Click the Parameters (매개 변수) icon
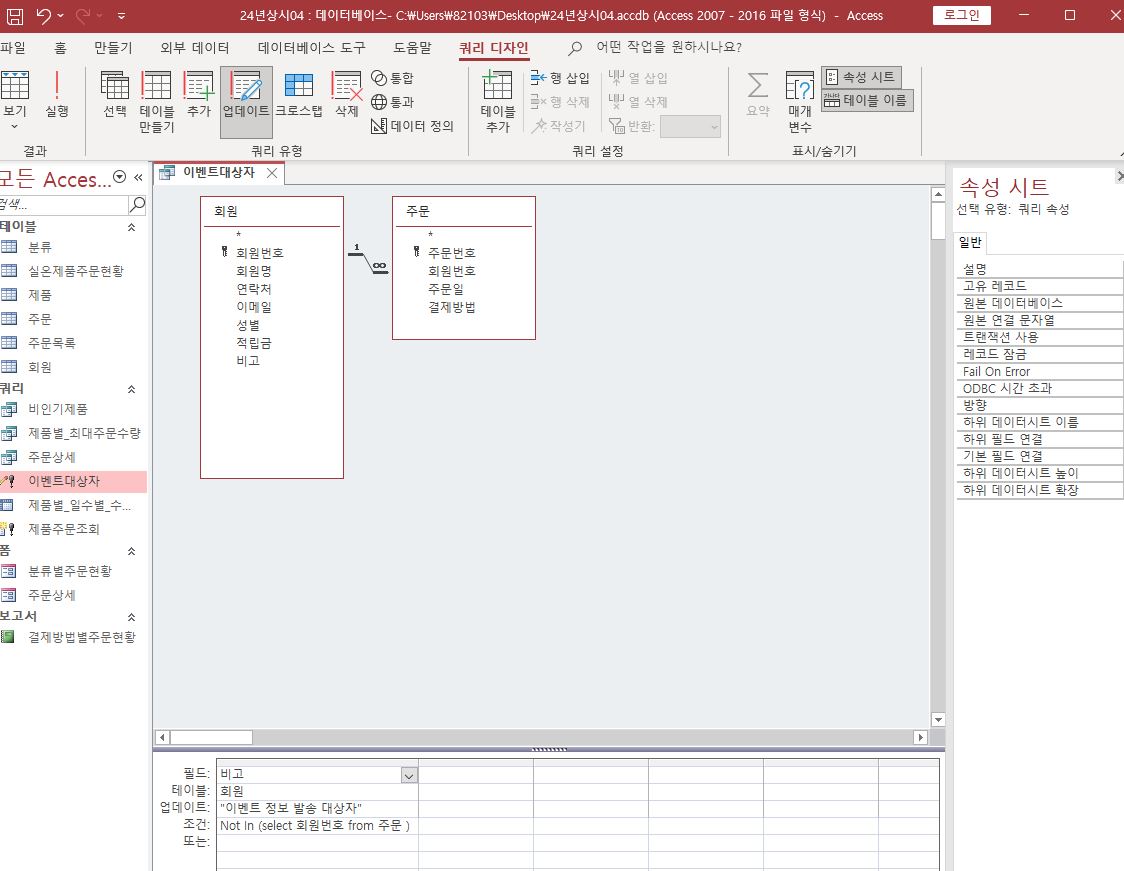This screenshot has height=871, width=1124. point(799,102)
